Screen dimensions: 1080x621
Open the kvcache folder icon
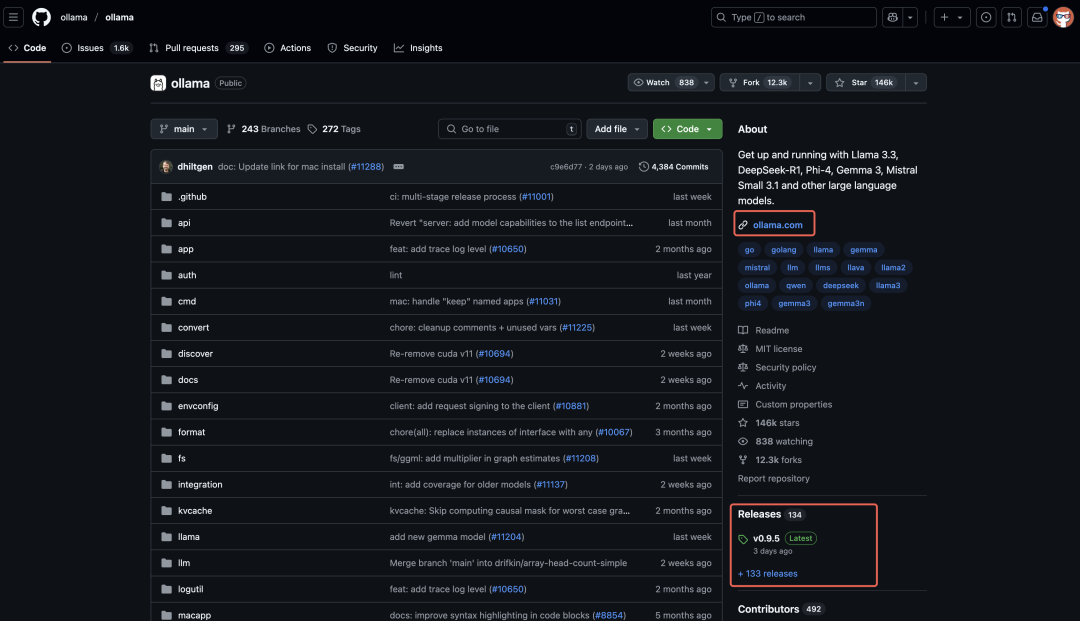coord(166,511)
